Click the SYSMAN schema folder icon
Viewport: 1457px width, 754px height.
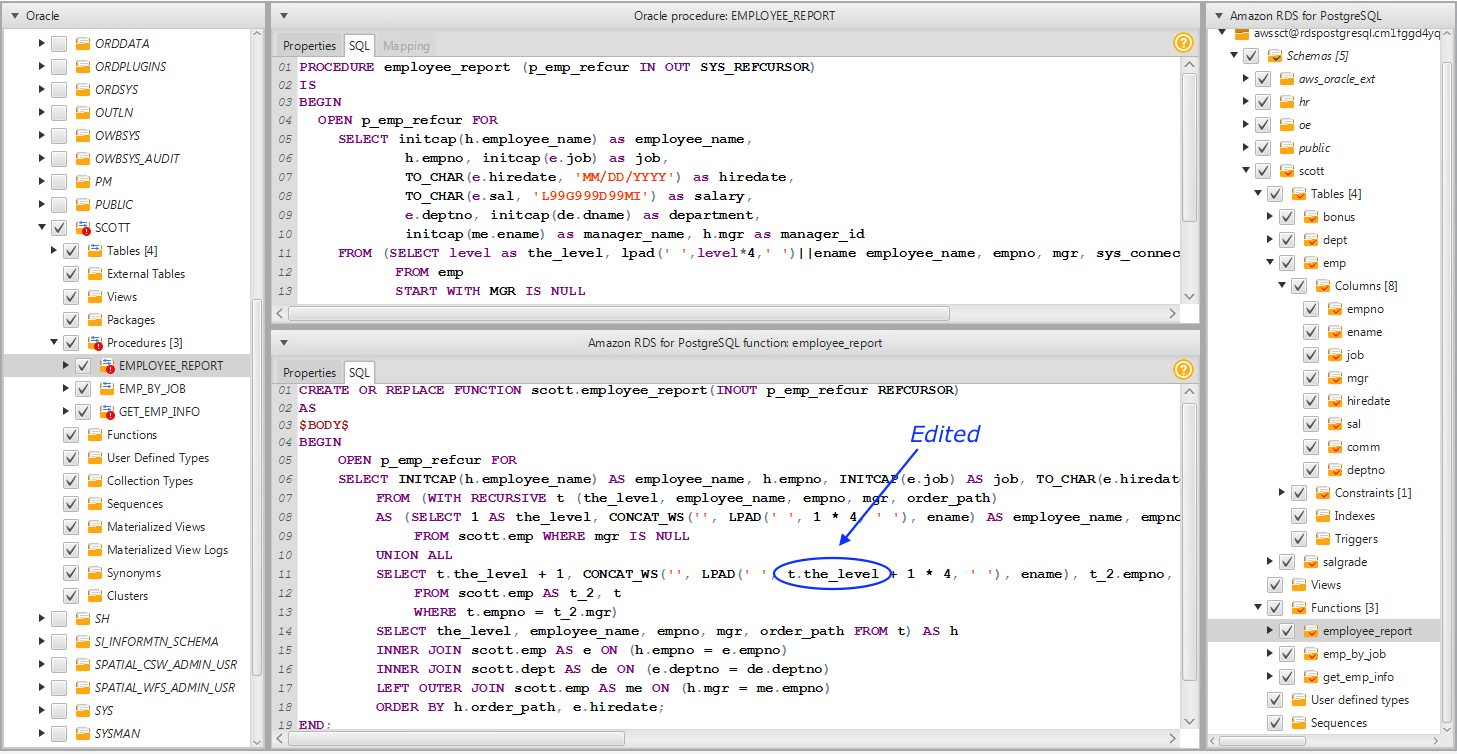pos(83,734)
